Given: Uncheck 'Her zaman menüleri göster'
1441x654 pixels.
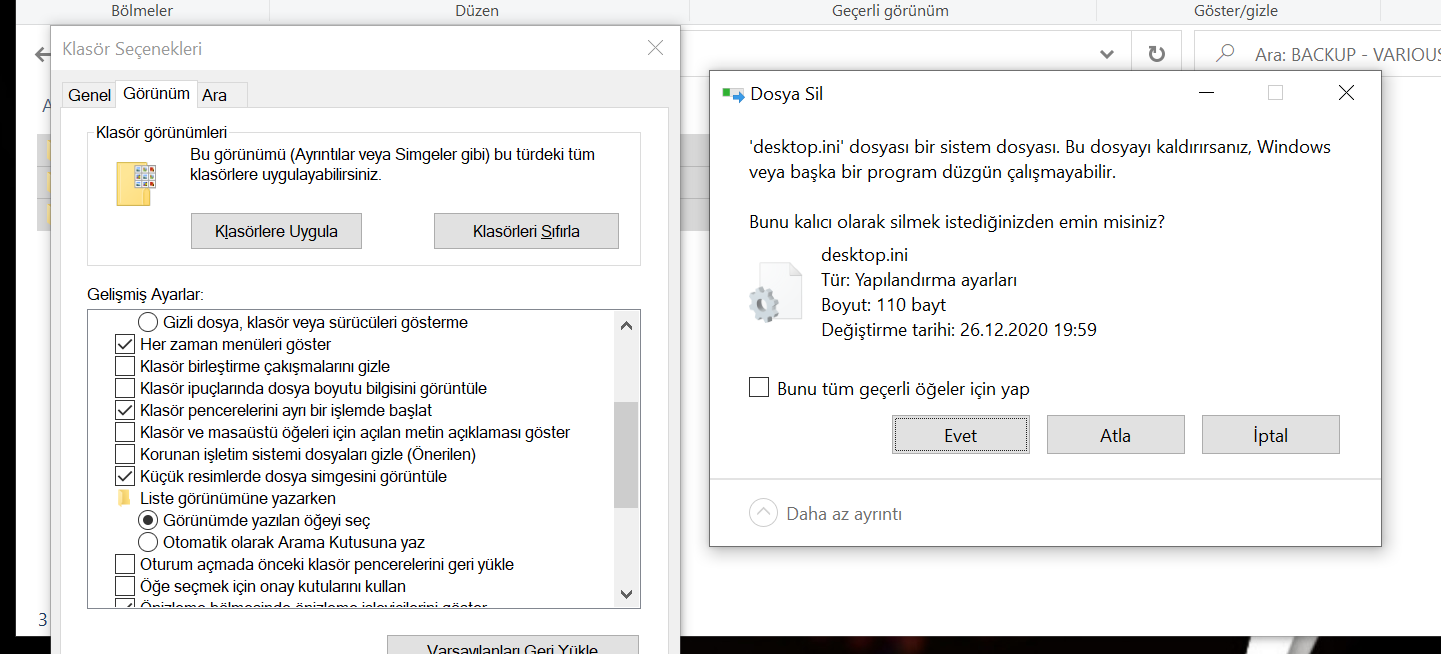Looking at the screenshot, I should 125,344.
